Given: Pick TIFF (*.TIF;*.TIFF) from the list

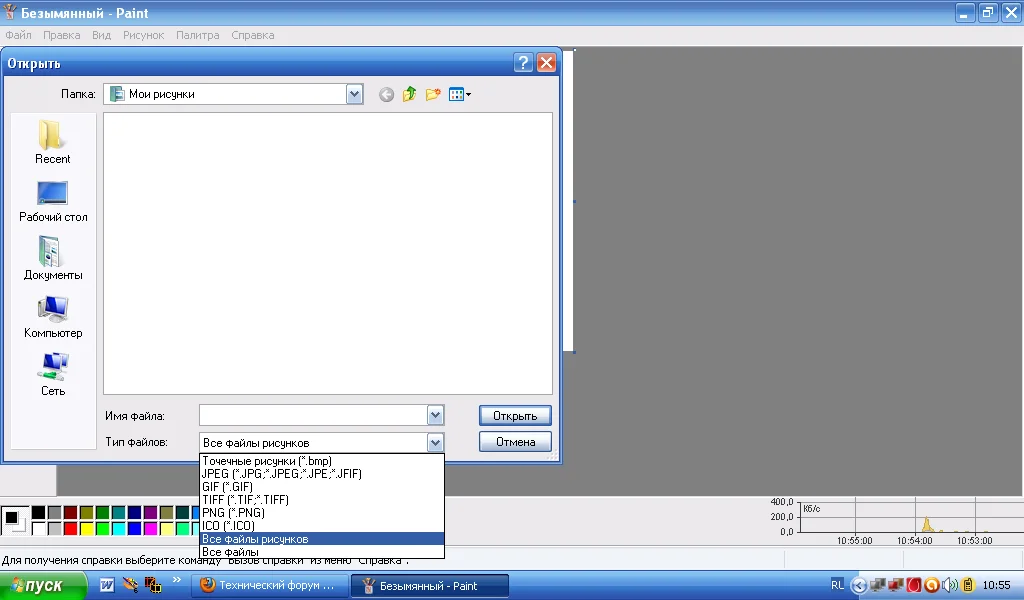Looking at the screenshot, I should 321,500.
